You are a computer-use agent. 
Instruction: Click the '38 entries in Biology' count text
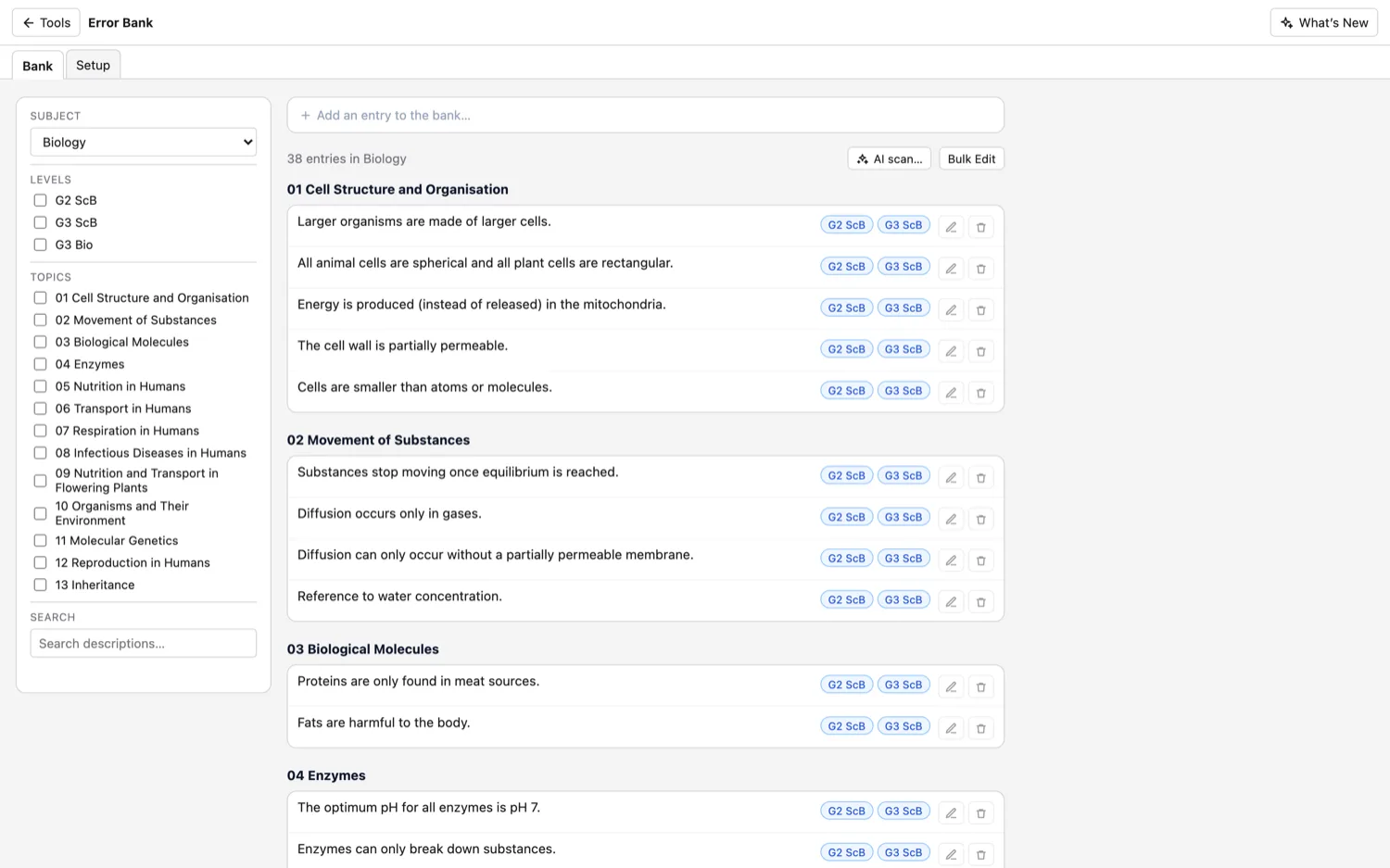pyautogui.click(x=347, y=158)
